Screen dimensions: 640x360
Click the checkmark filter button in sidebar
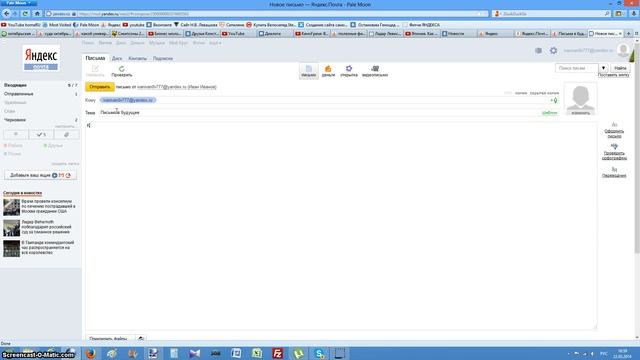pos(41,134)
